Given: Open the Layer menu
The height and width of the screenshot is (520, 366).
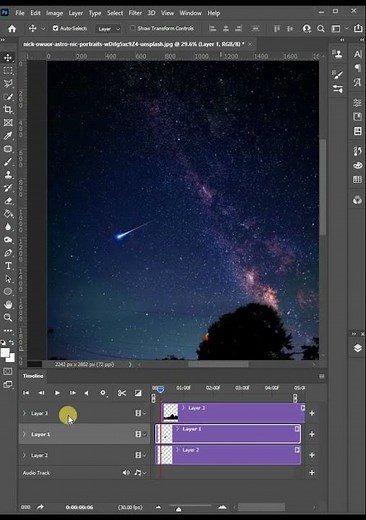Looking at the screenshot, I should pyautogui.click(x=76, y=13).
